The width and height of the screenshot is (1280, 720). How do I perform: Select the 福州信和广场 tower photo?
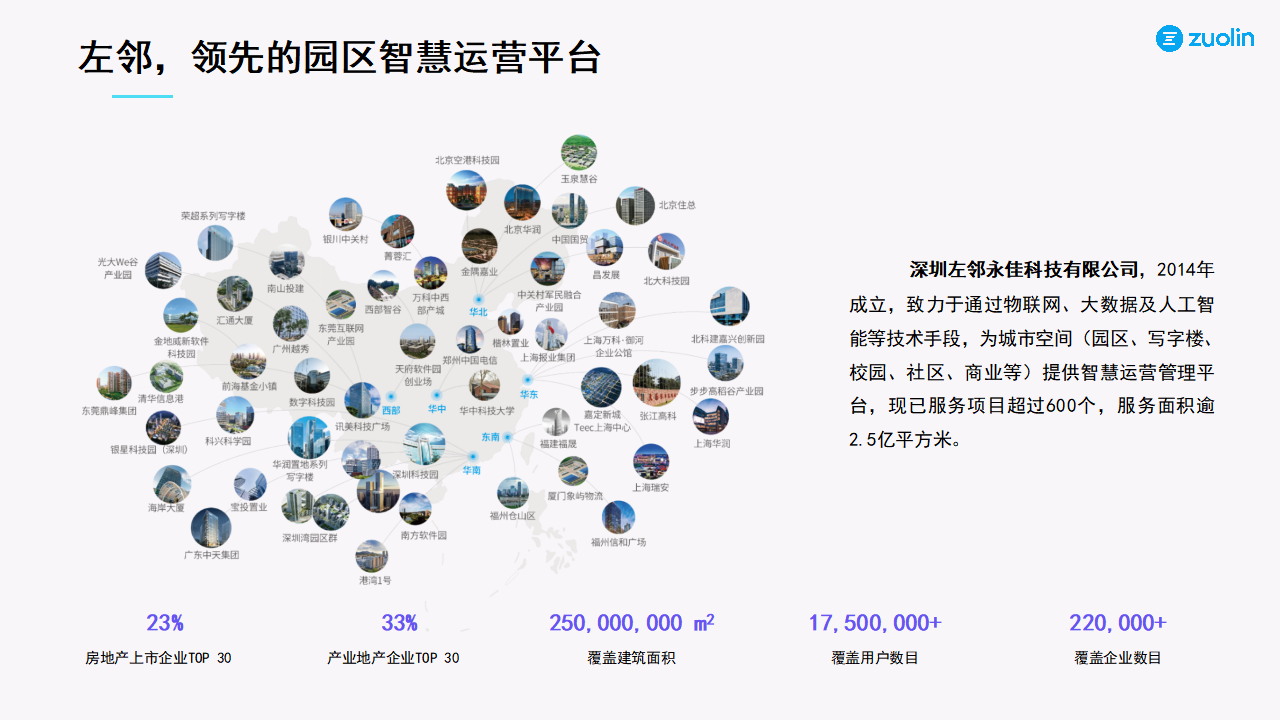pos(618,518)
